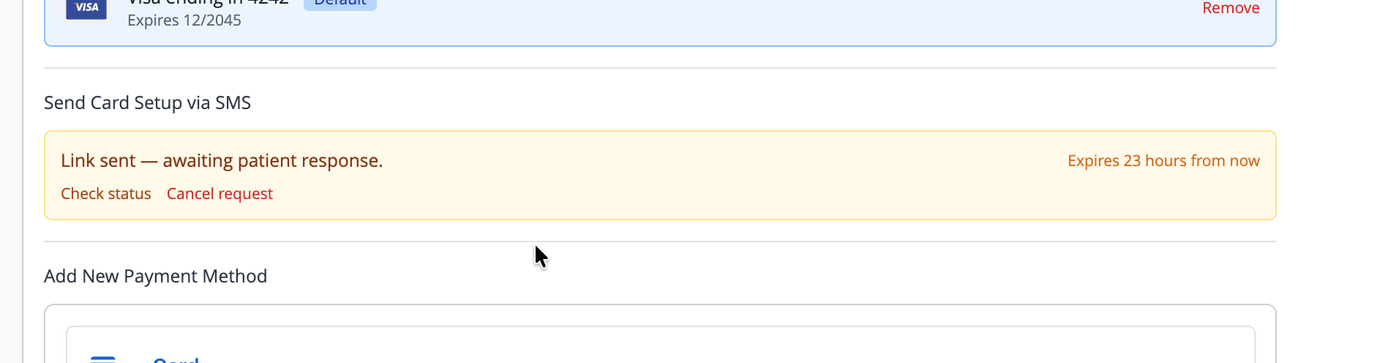The image size is (1399, 363).
Task: Click the divider above Send Card Setup section
Action: point(660,68)
